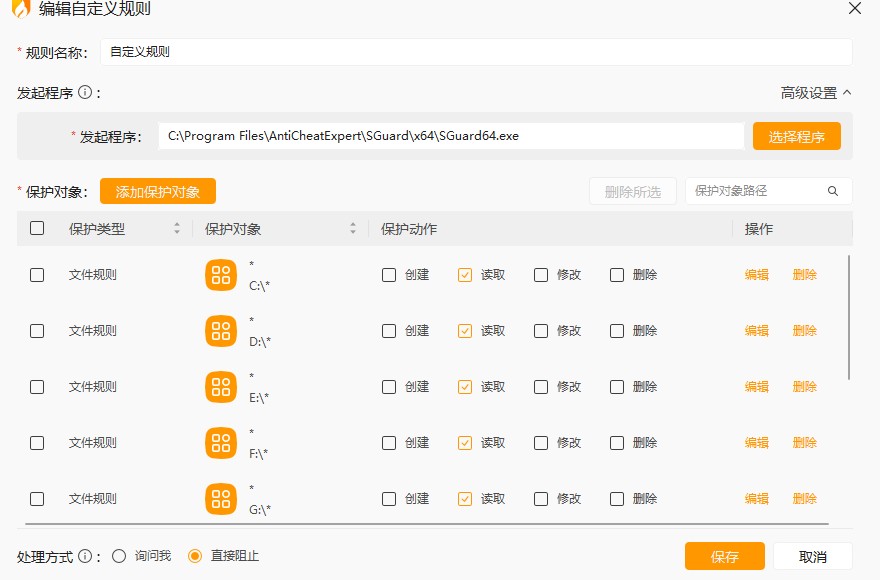Enable 创建 checkbox for the C:\* rule

(389, 275)
